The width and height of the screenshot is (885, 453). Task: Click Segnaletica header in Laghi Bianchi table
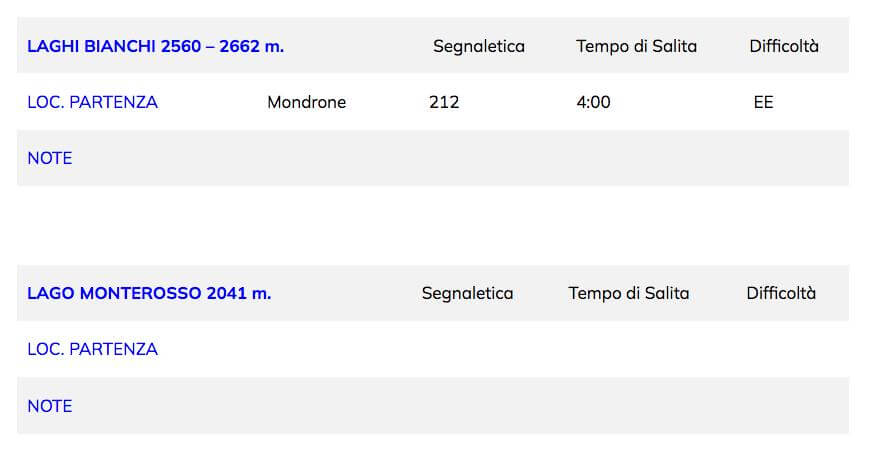click(x=479, y=46)
